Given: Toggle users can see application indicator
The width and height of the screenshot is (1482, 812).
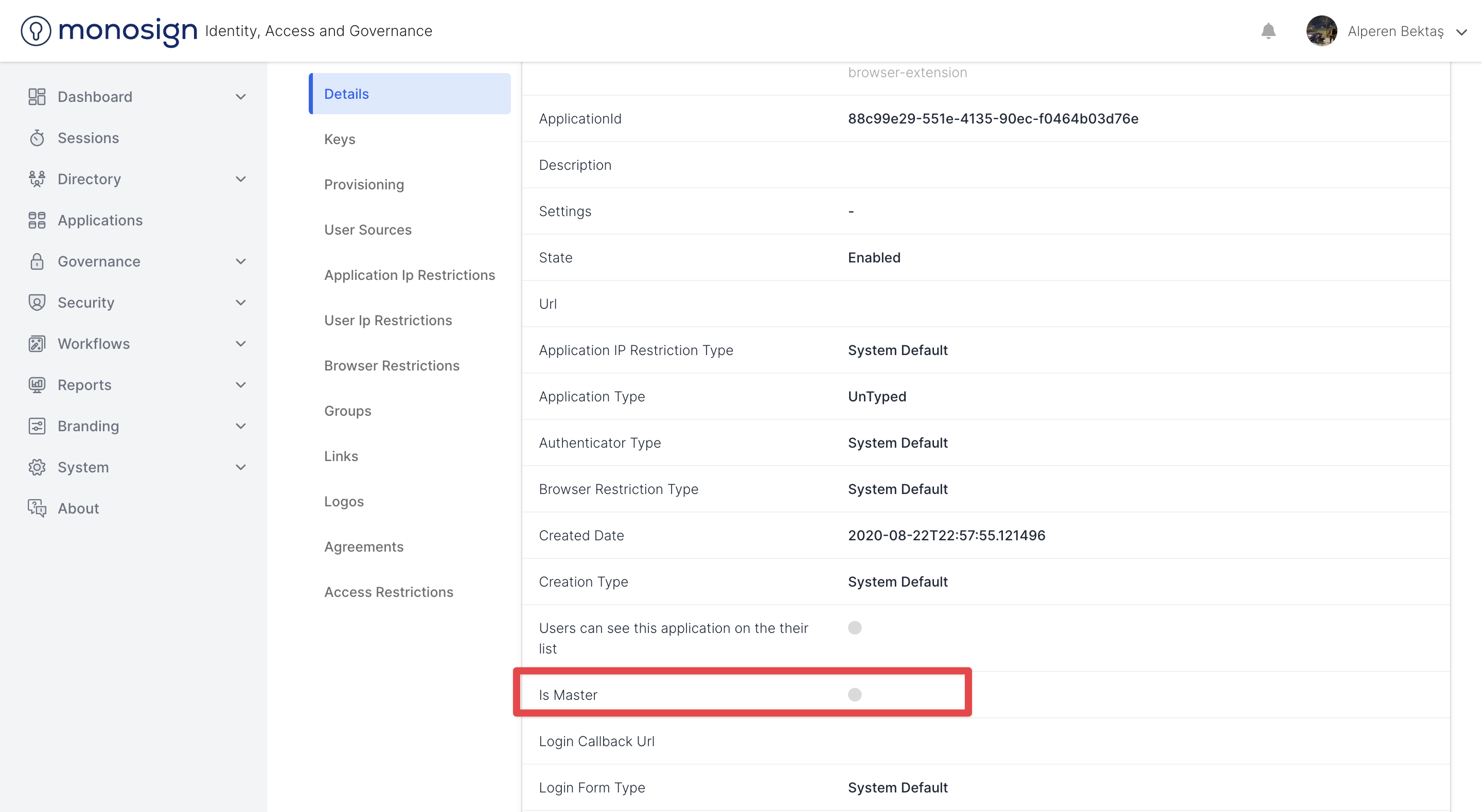Looking at the screenshot, I should 854,627.
